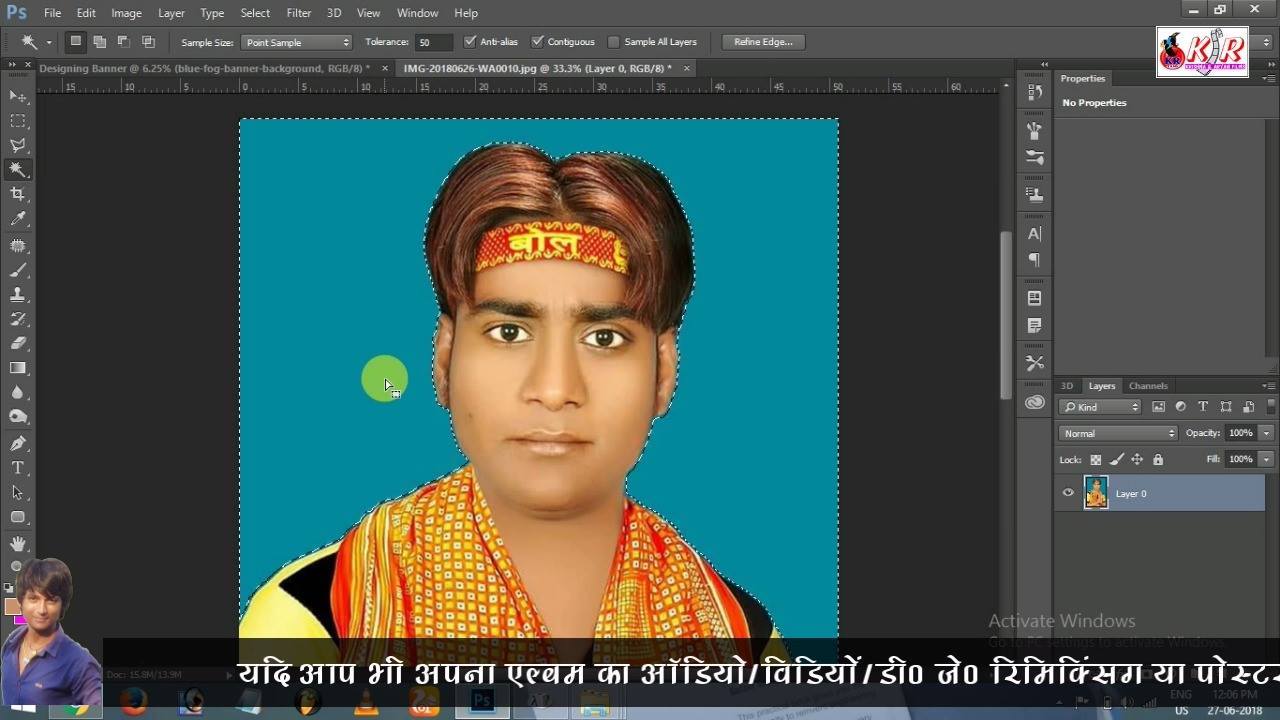
Task: Select the Polygonal Lasso tool
Action: click(x=18, y=146)
